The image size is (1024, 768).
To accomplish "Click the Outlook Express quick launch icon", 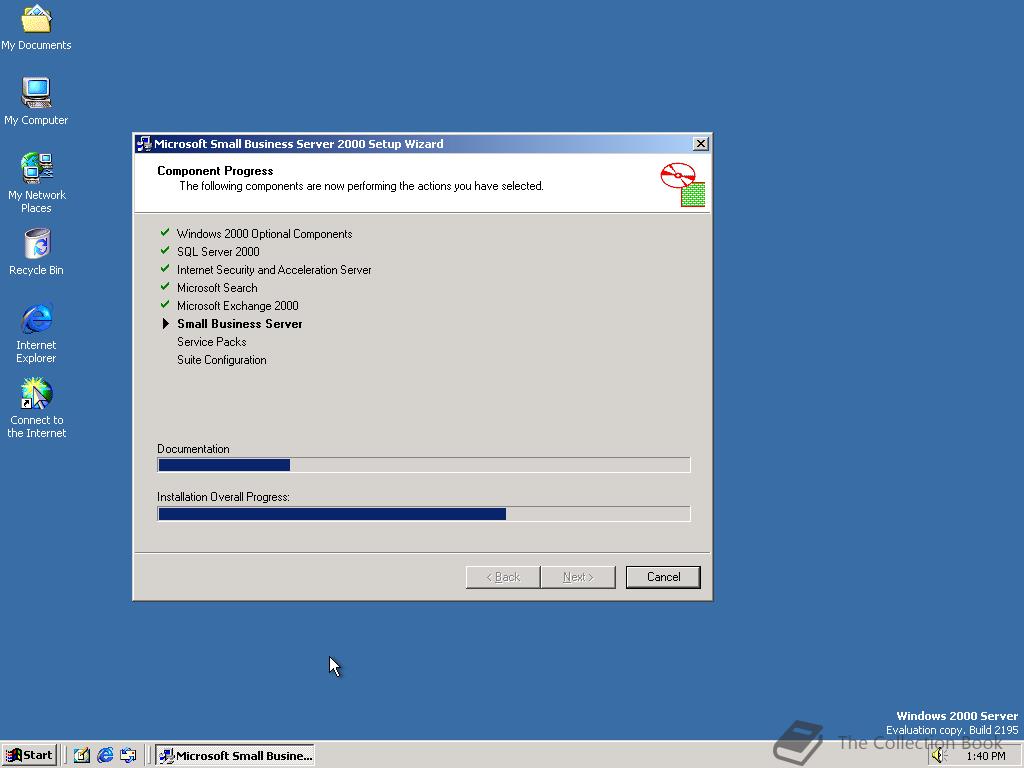I will click(128, 756).
